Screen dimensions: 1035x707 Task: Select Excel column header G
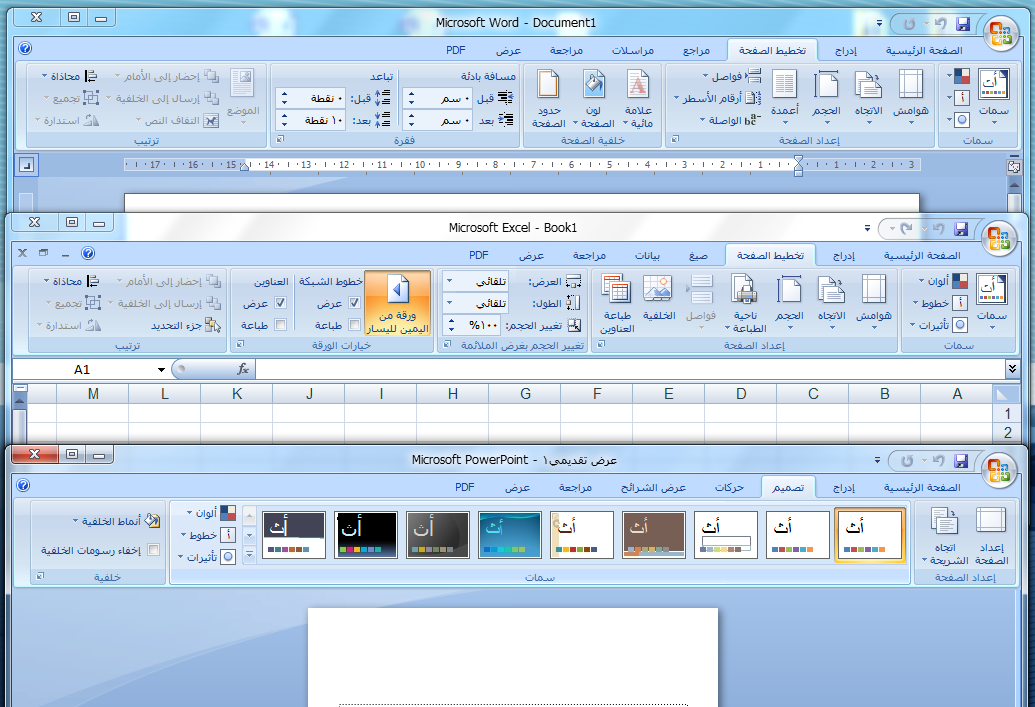pyautogui.click(x=525, y=394)
